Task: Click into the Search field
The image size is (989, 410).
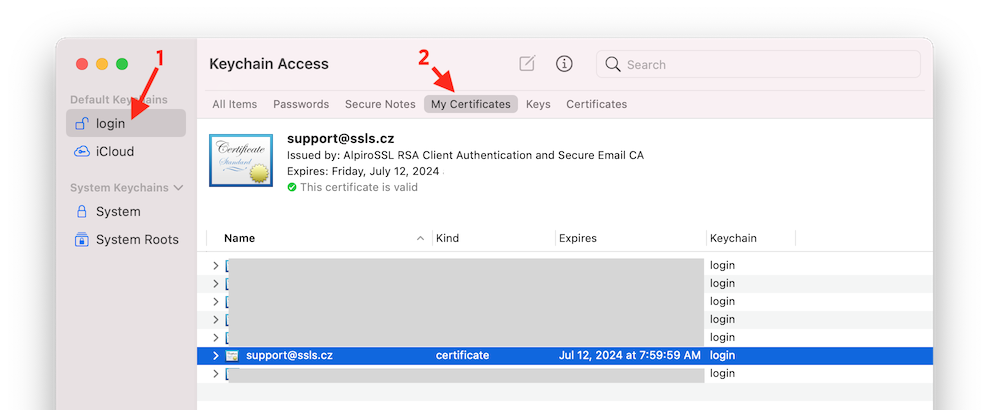Action: pos(770,64)
